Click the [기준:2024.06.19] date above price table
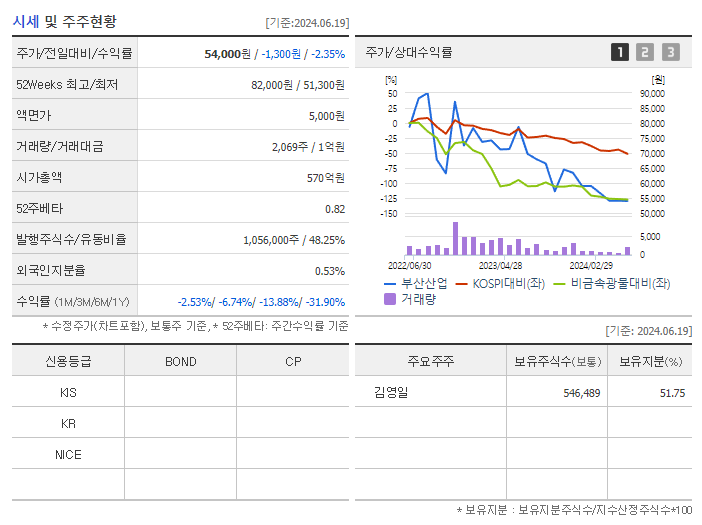This screenshot has width=702, height=525. (307, 23)
